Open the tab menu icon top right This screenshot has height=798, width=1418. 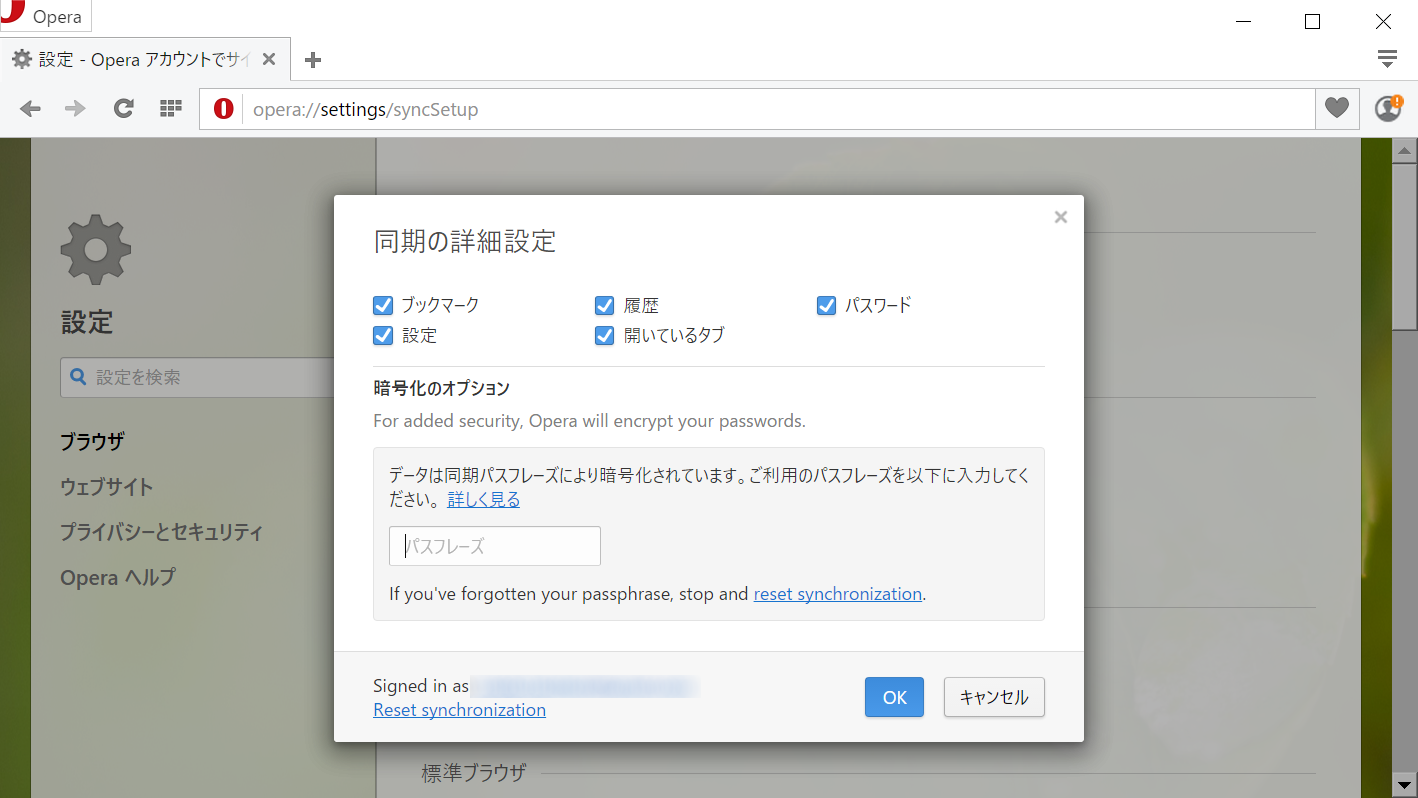tap(1387, 58)
